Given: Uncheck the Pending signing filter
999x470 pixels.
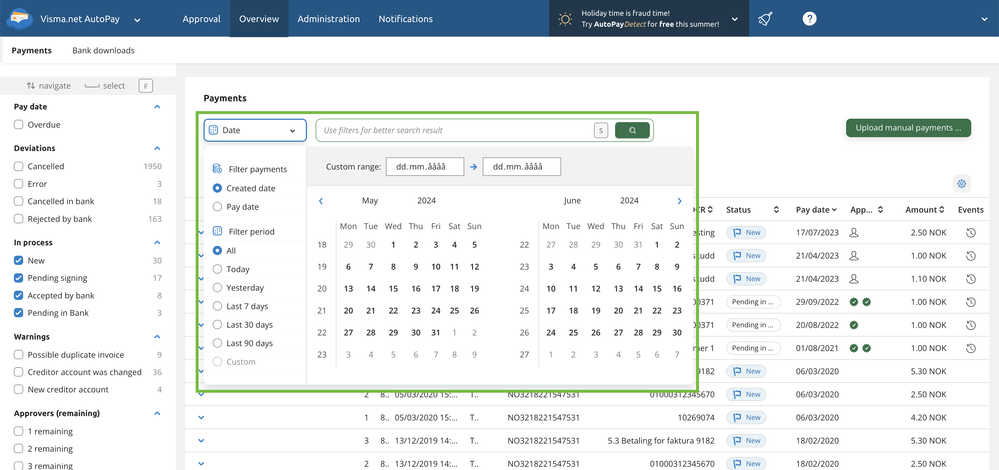Looking at the screenshot, I should (x=19, y=278).
